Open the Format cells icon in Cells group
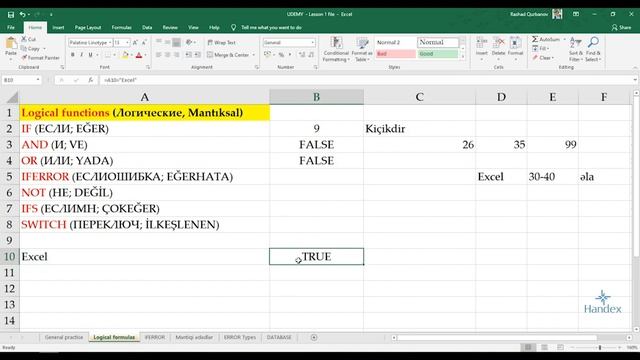640x360 pixels. point(515,43)
